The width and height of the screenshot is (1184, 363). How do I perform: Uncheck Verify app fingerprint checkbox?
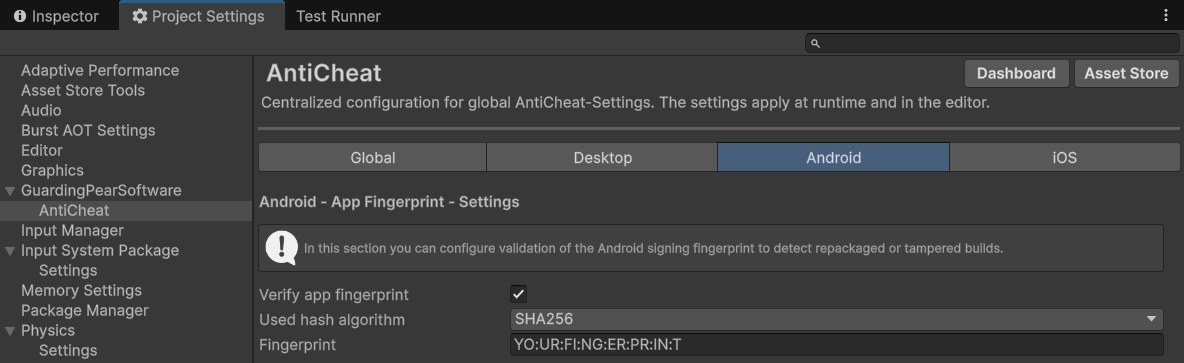click(519, 294)
